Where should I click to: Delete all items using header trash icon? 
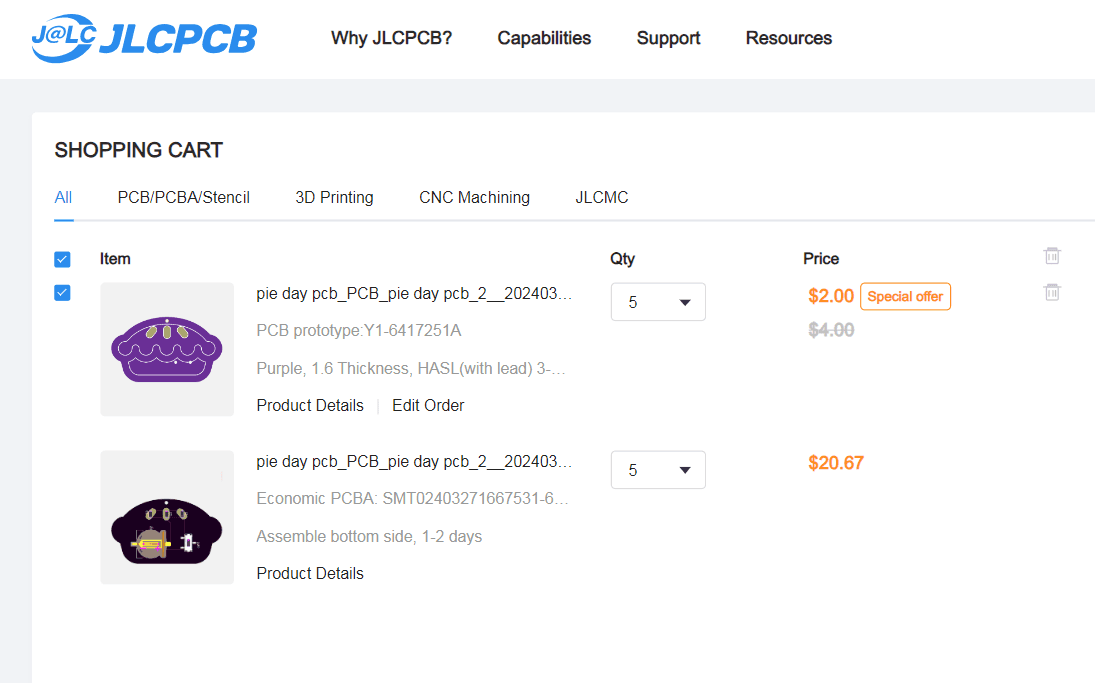tap(1052, 256)
